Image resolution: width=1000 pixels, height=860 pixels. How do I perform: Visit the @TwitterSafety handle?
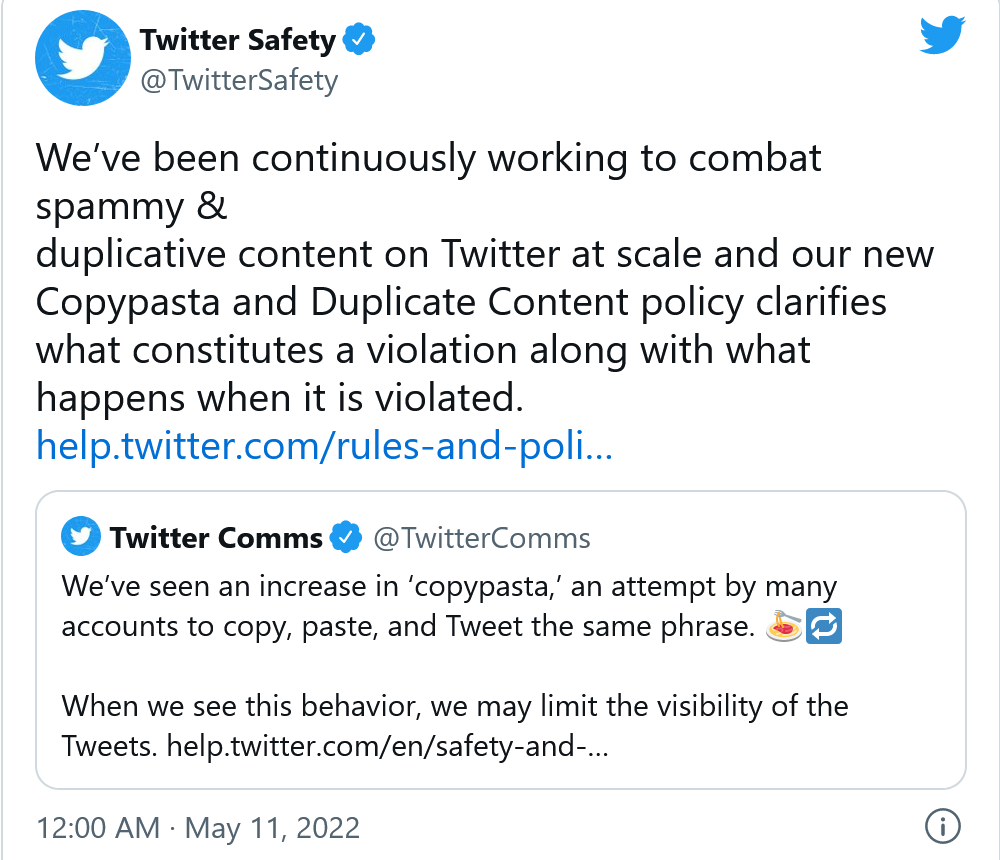[x=239, y=80]
